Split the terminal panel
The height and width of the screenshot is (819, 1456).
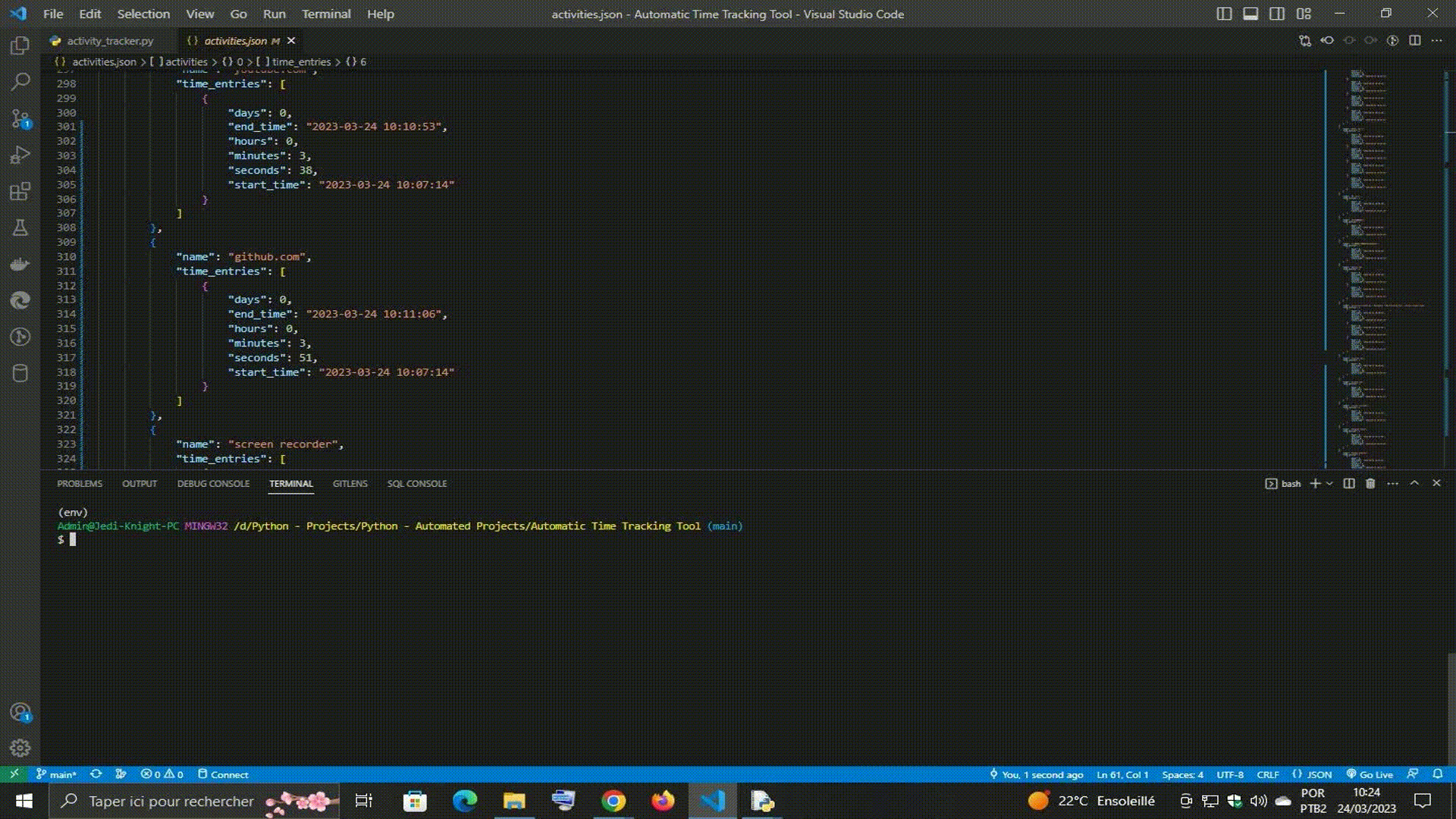(1349, 484)
